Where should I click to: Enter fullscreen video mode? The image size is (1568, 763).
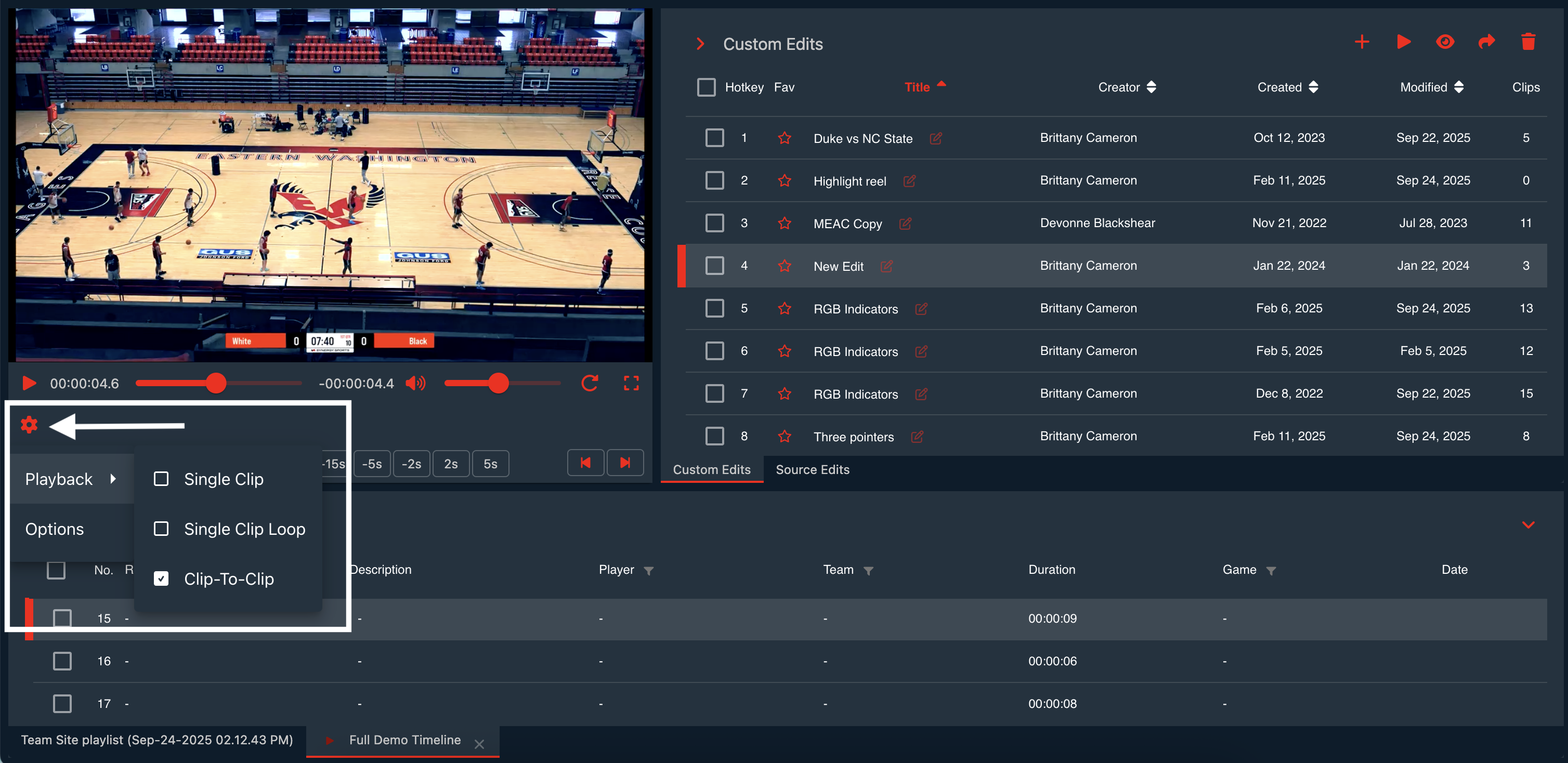click(x=631, y=384)
